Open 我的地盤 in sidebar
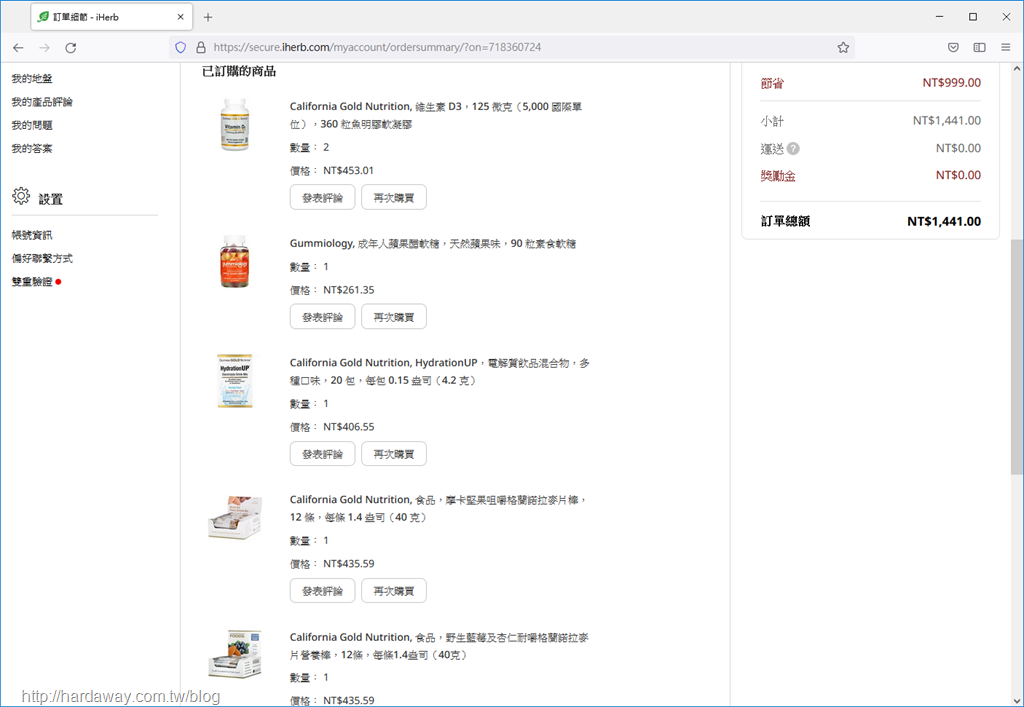 32,78
